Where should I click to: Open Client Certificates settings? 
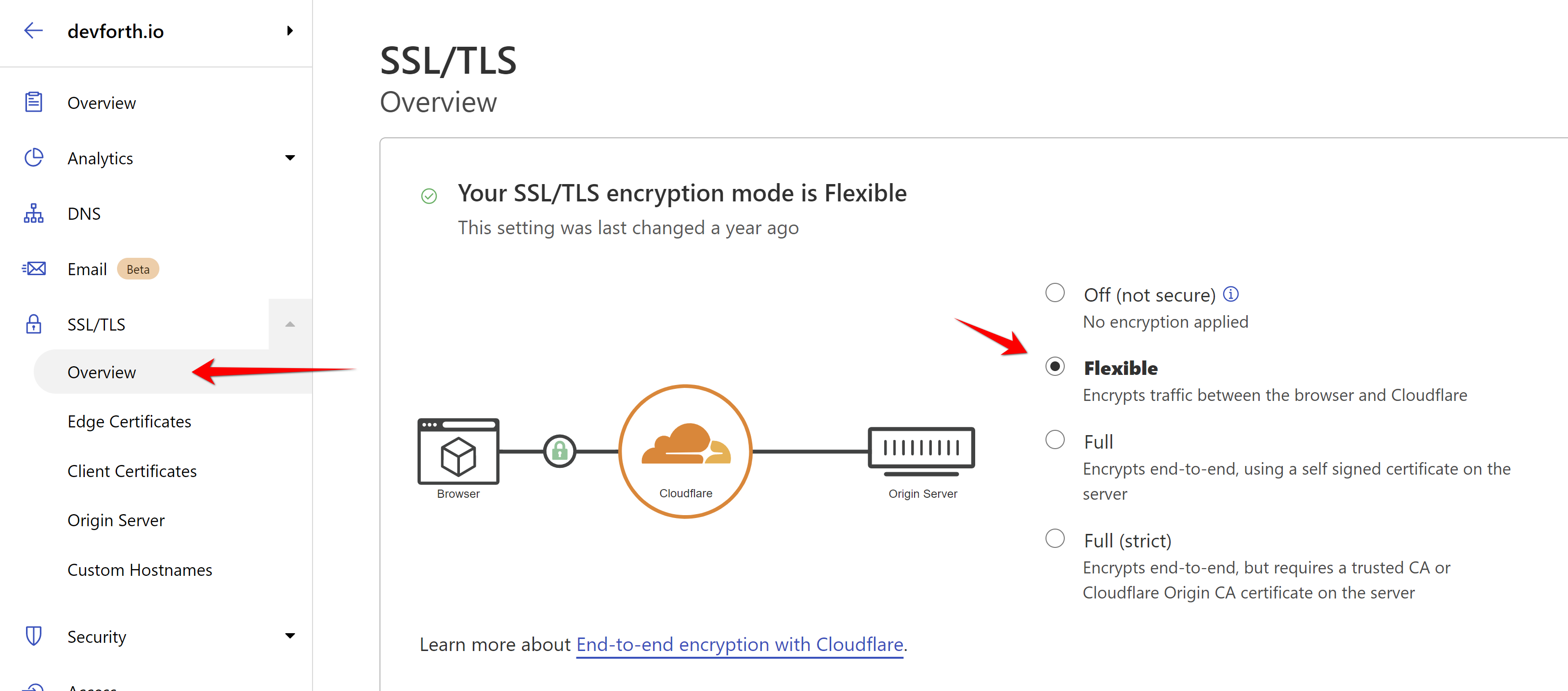point(131,470)
